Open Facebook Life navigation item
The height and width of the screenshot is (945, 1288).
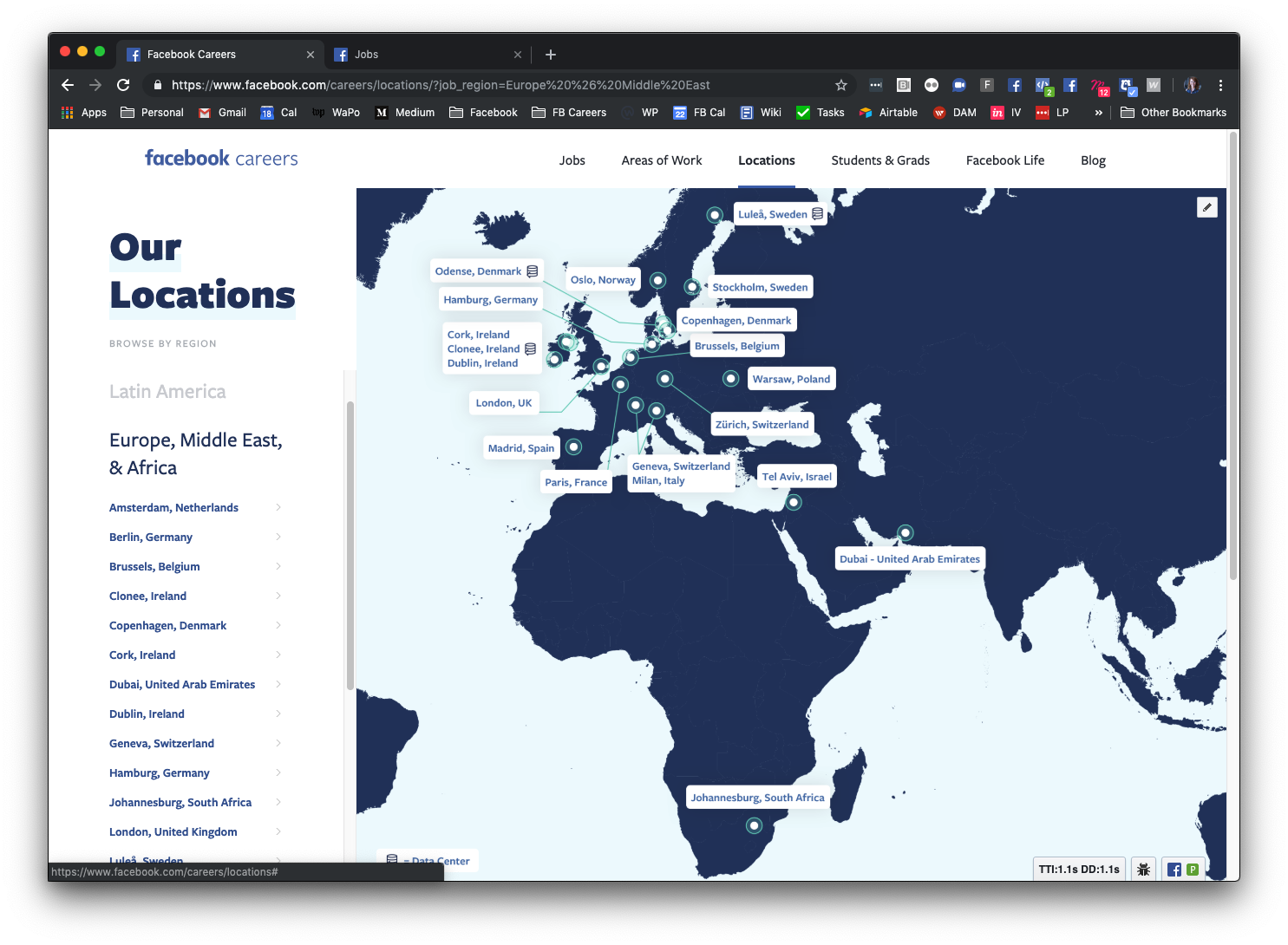[x=1005, y=160]
